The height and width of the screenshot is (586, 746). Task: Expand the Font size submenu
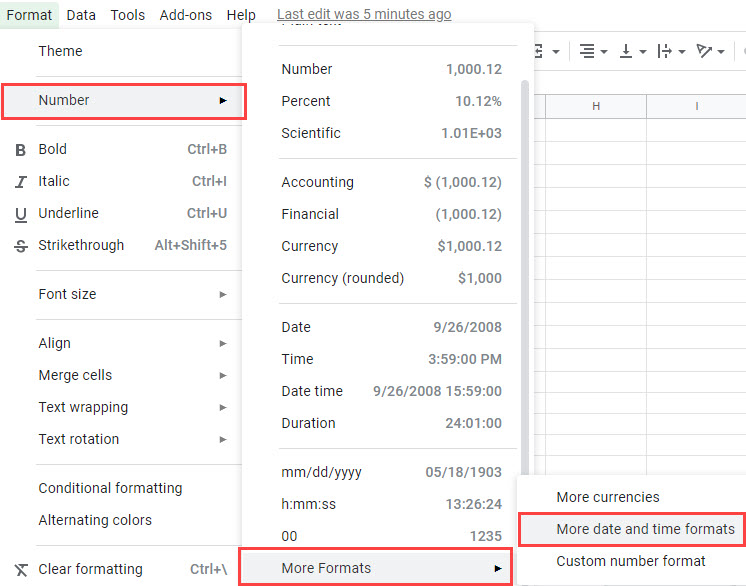(x=133, y=294)
